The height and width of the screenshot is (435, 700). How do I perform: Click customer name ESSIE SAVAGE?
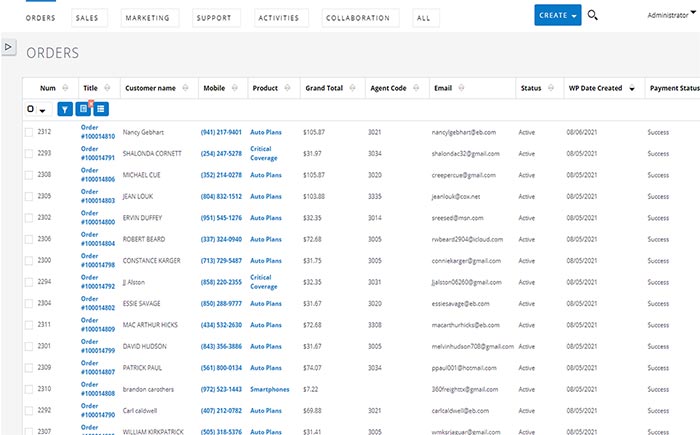(142, 304)
